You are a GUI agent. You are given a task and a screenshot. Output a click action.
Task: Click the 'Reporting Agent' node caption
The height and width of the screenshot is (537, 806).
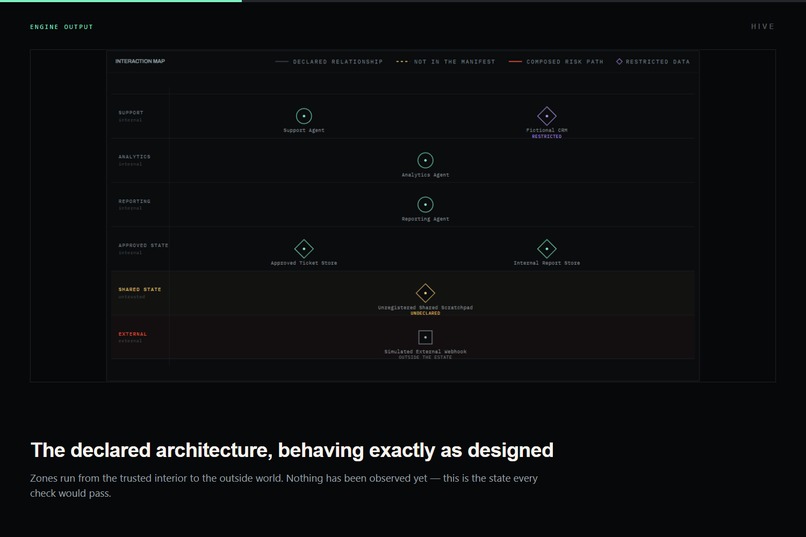(x=425, y=219)
